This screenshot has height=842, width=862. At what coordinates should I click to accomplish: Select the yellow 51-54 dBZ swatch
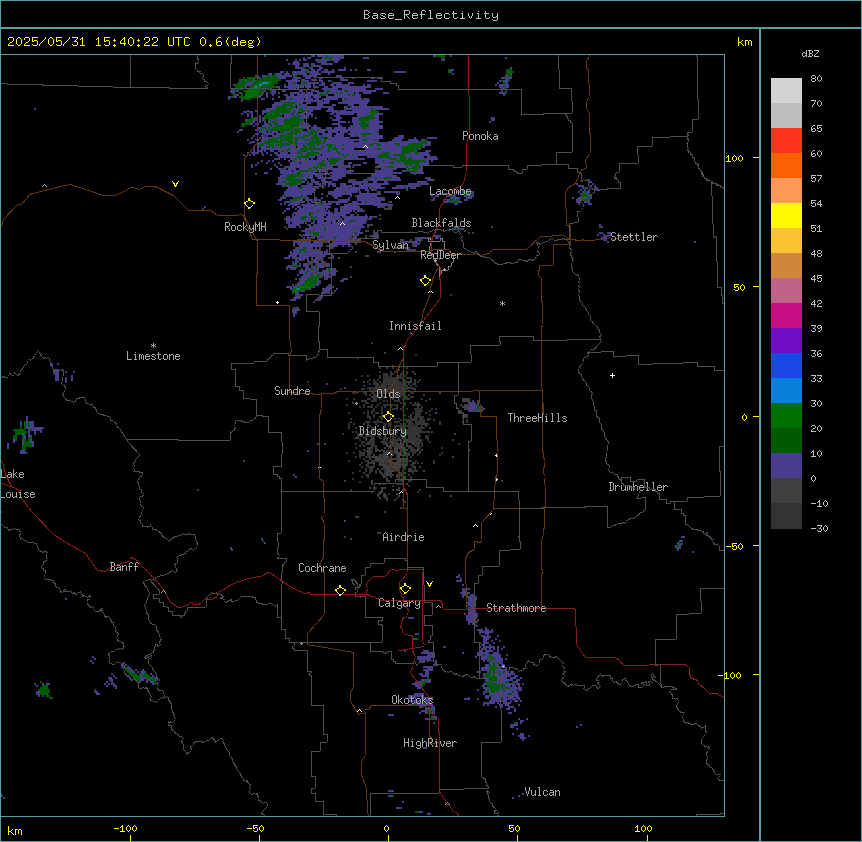point(786,215)
